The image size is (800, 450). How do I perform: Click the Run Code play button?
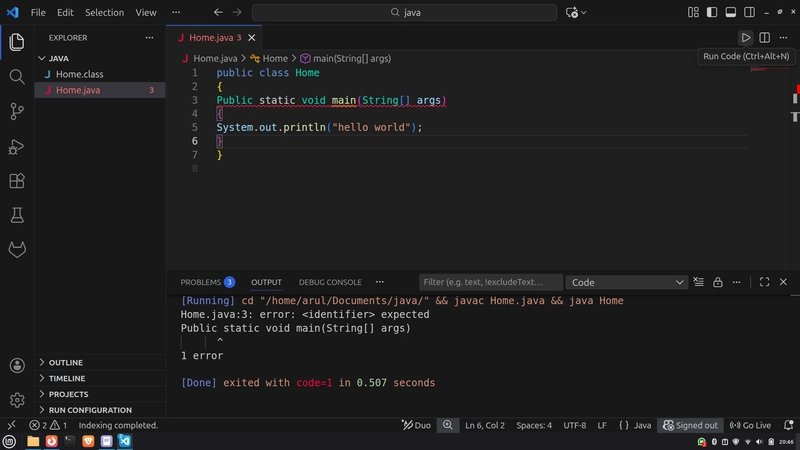[x=746, y=38]
